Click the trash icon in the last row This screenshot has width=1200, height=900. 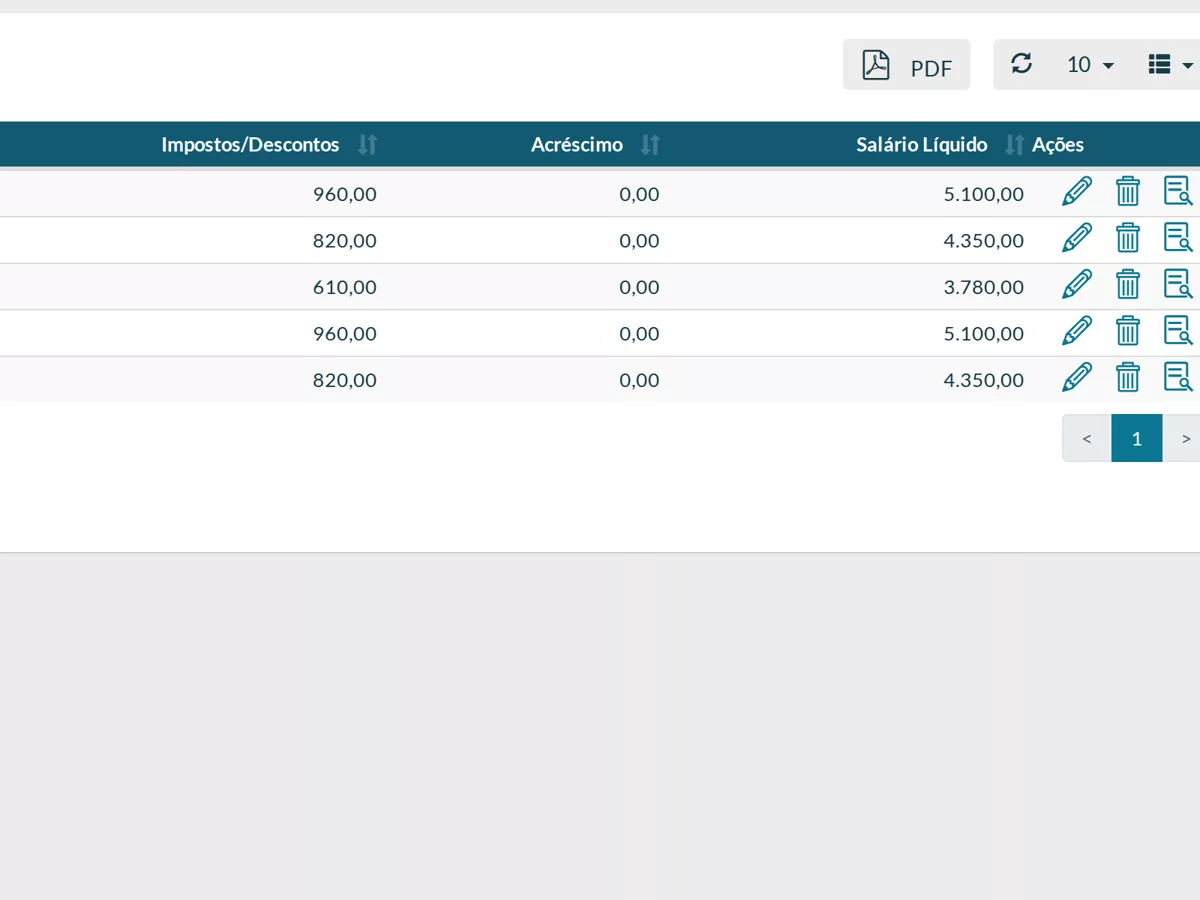pyautogui.click(x=1128, y=377)
